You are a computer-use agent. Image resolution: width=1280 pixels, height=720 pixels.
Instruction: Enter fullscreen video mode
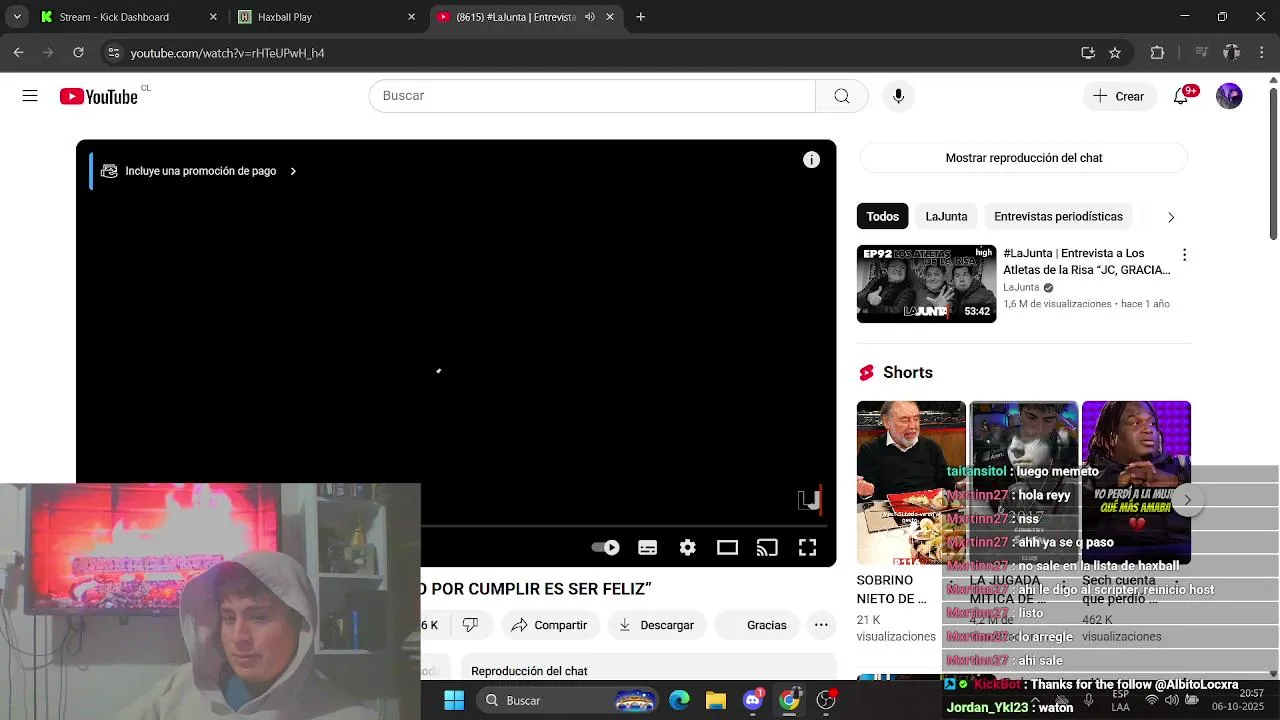(807, 547)
